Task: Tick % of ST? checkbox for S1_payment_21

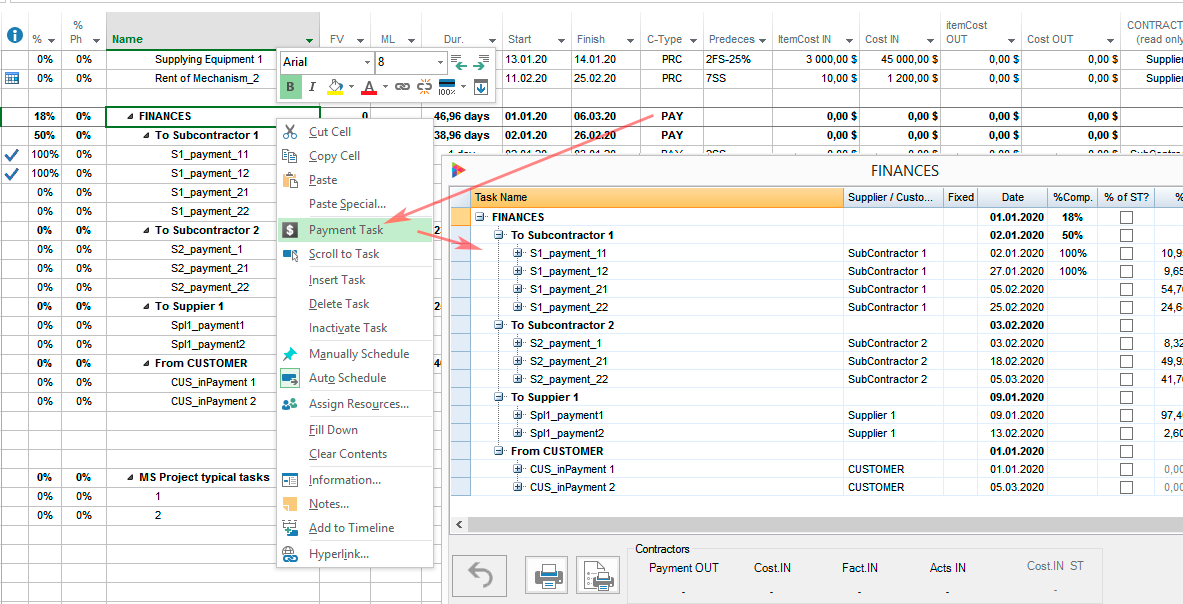Action: tap(1126, 290)
